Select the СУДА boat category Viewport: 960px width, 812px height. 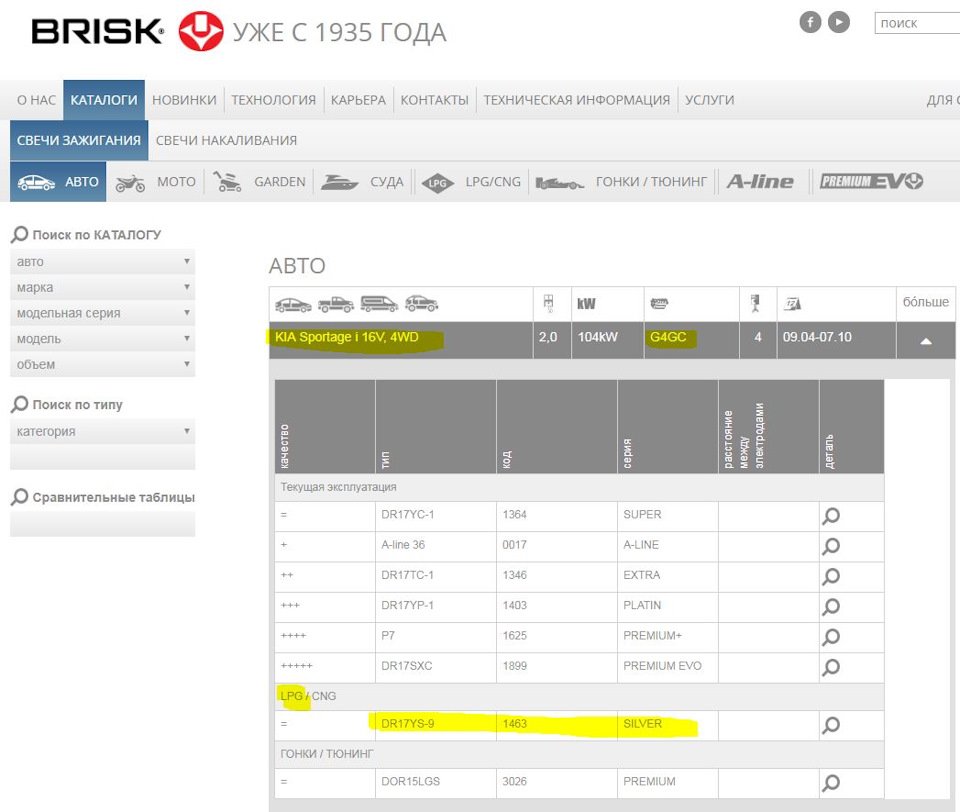click(362, 182)
